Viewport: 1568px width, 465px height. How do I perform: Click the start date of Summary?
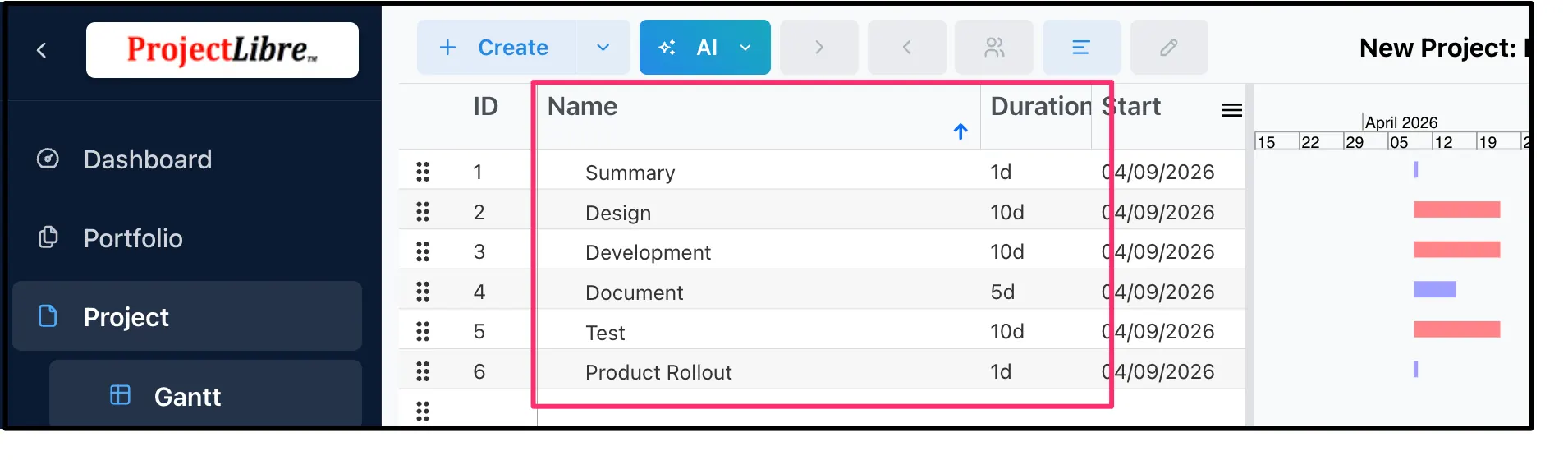(1158, 172)
